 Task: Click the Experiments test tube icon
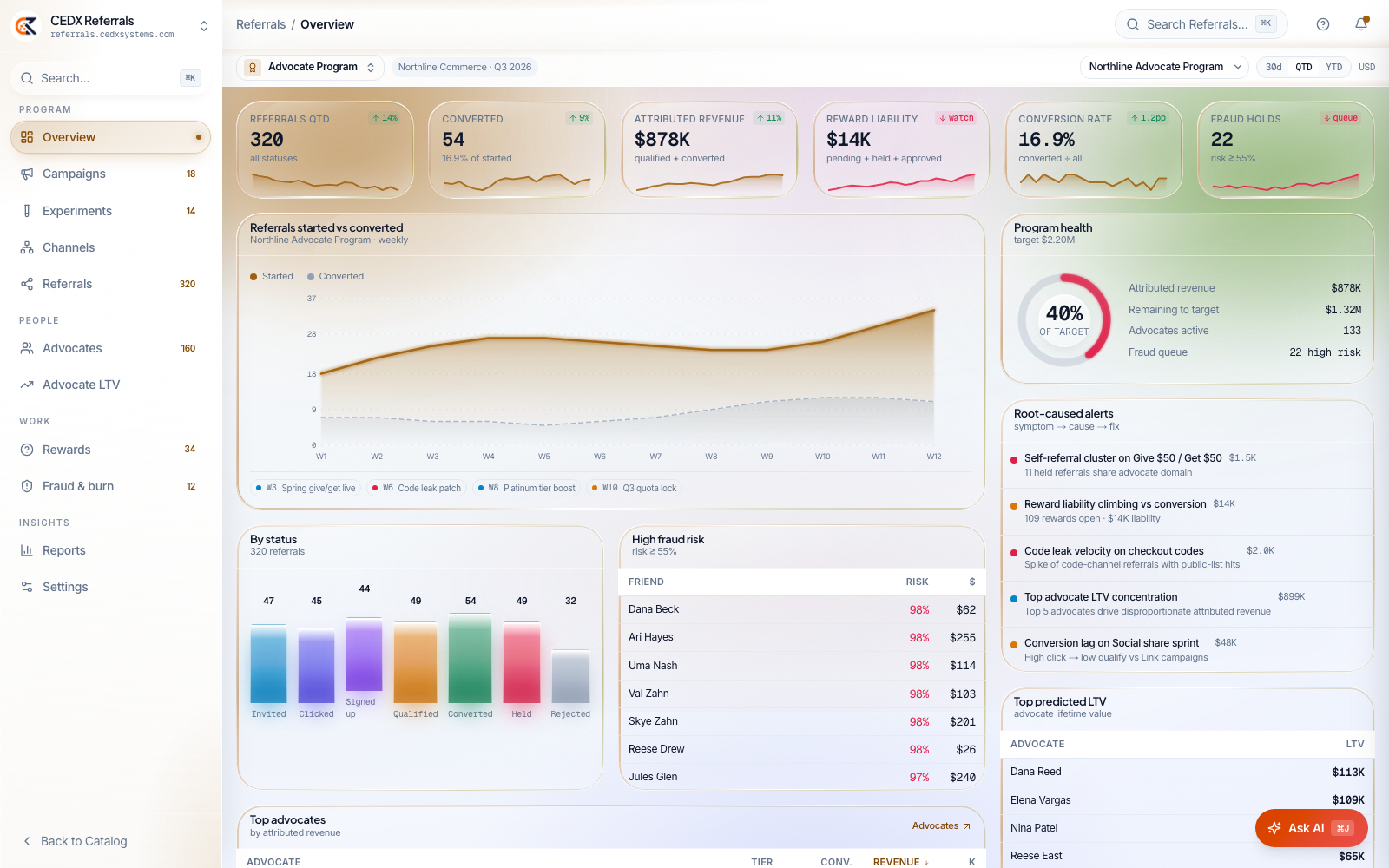pos(27,211)
